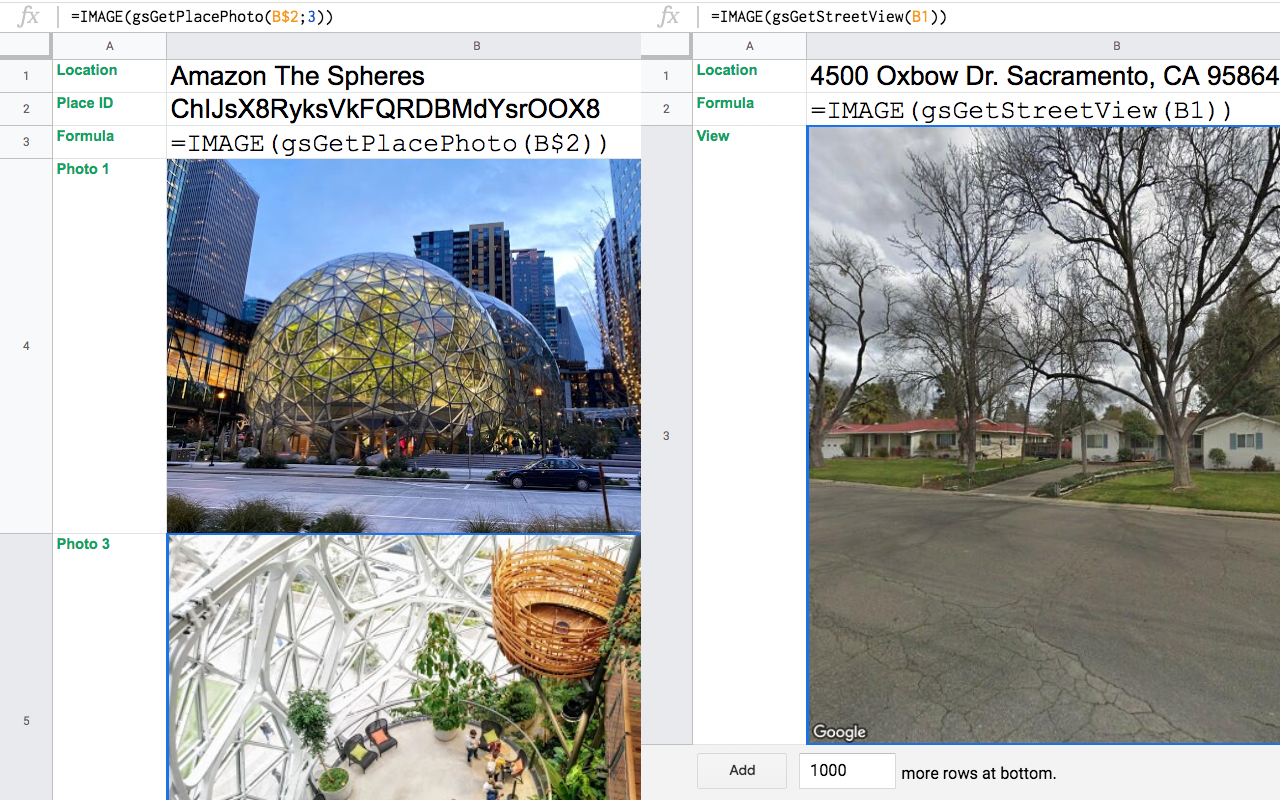Select column header A on the left sheet

[109, 45]
